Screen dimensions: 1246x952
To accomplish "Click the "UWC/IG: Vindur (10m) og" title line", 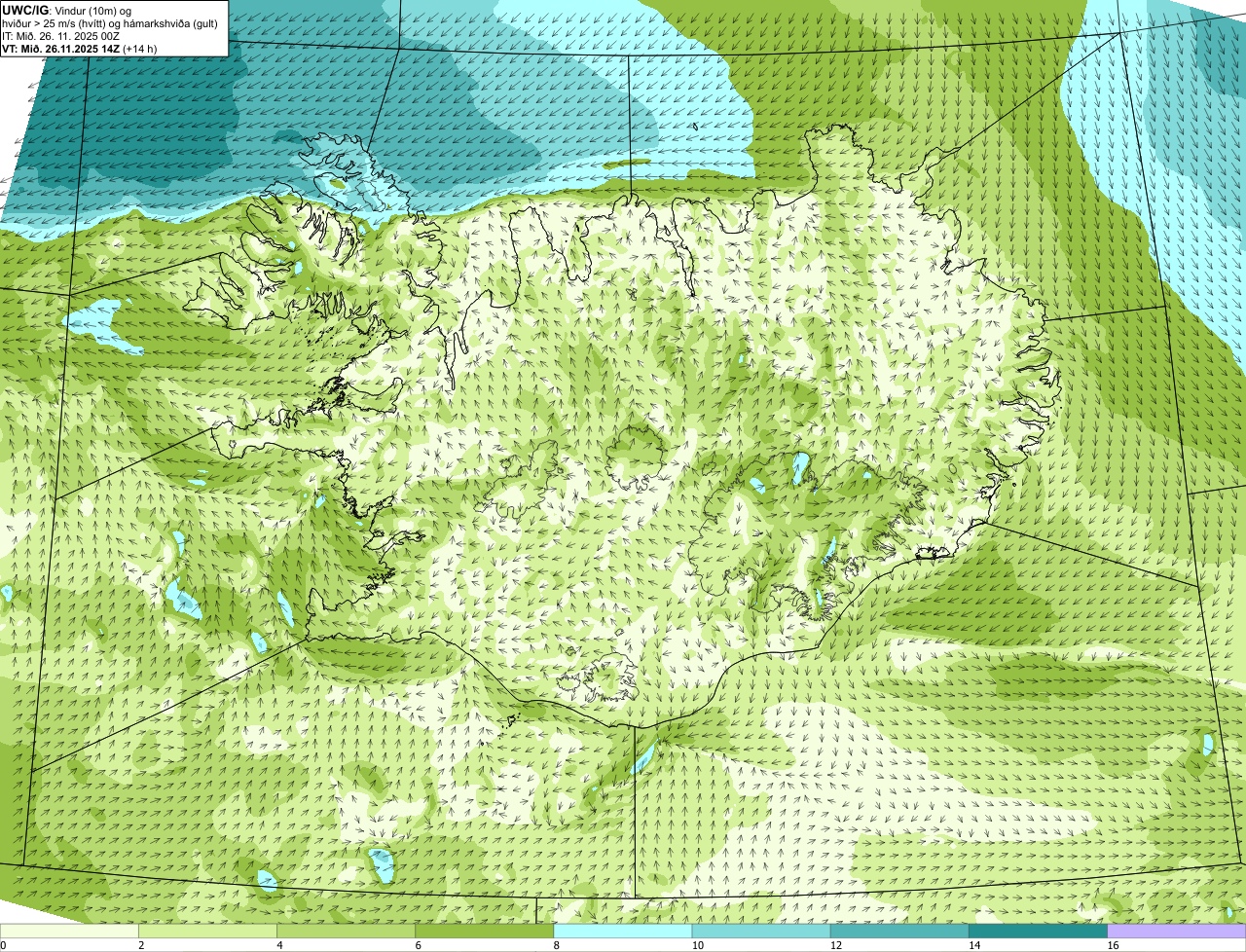I will 66,10.
